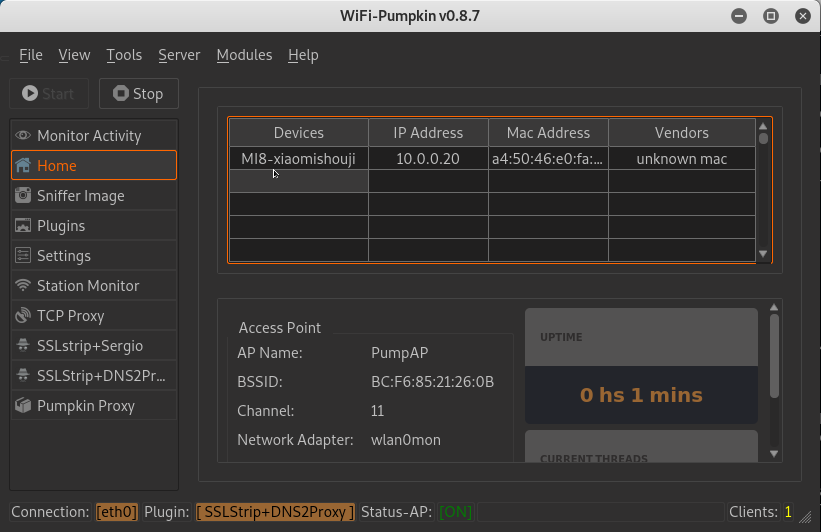Select the Home tab
Image resolution: width=821 pixels, height=532 pixels.
click(94, 165)
